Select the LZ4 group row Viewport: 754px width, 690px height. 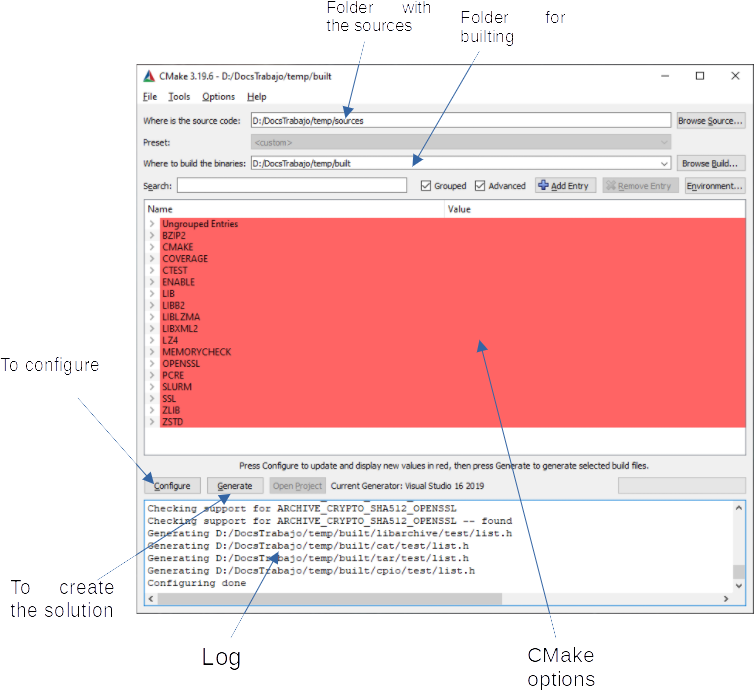point(452,340)
